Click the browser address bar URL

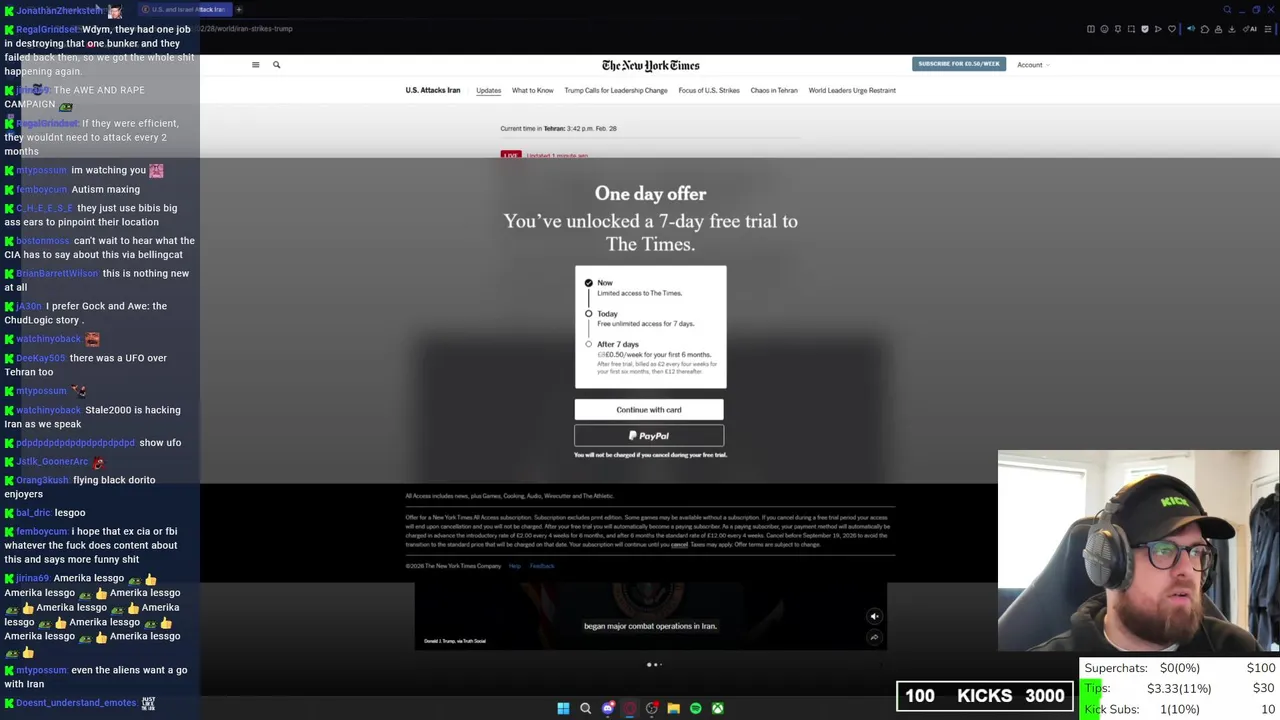247,29
